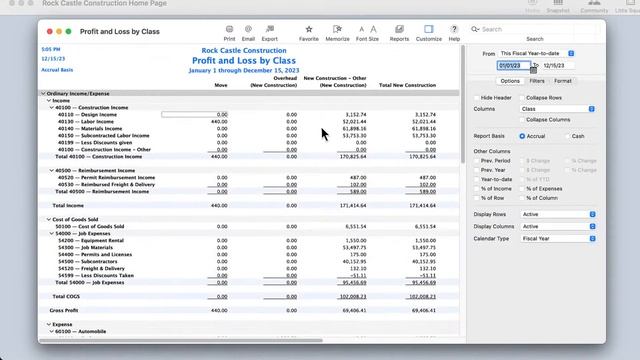The height and width of the screenshot is (360, 640).
Task: Increase font size with large A
Action: tap(373, 29)
